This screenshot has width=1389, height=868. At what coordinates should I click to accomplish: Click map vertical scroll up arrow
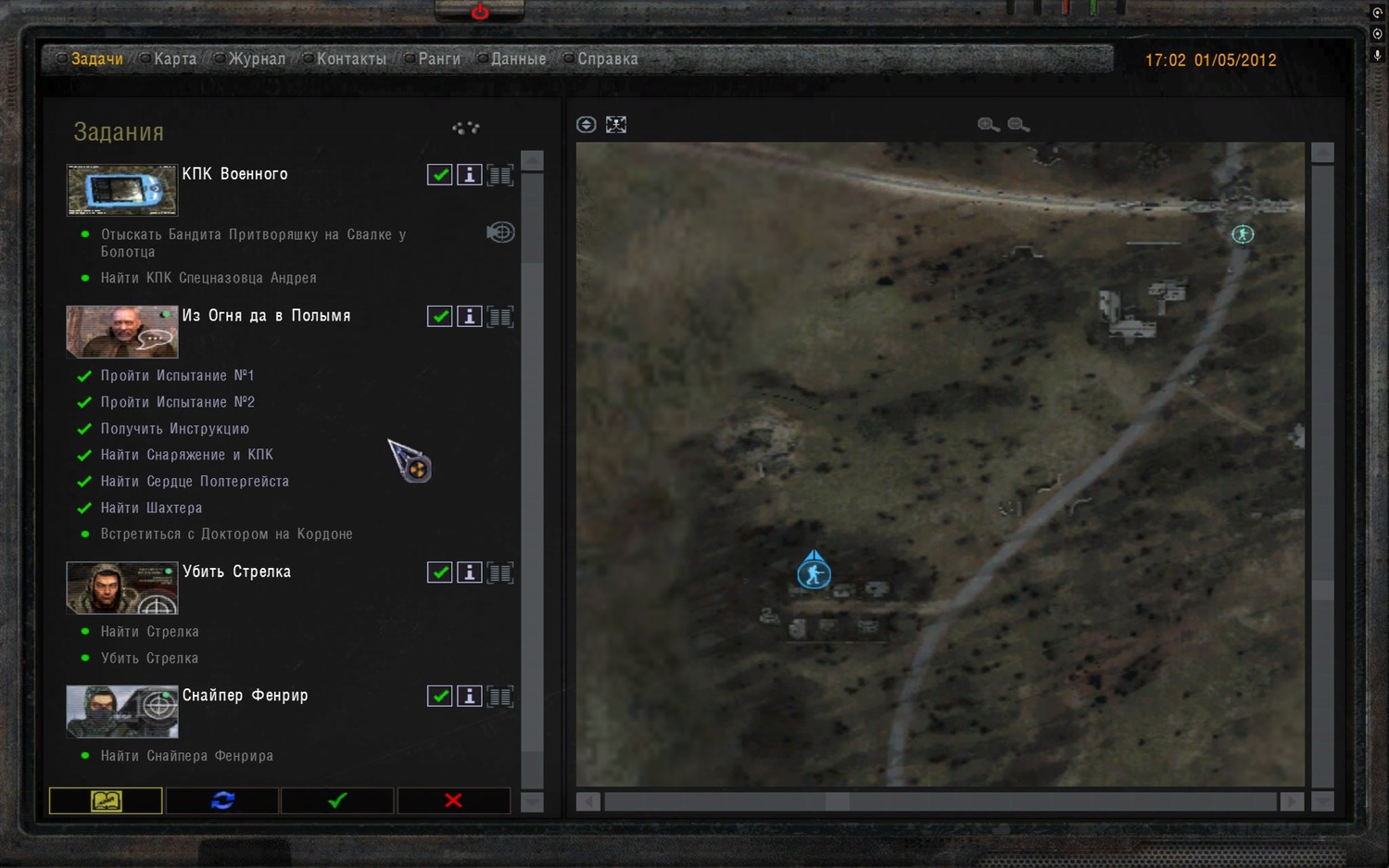click(x=1322, y=153)
